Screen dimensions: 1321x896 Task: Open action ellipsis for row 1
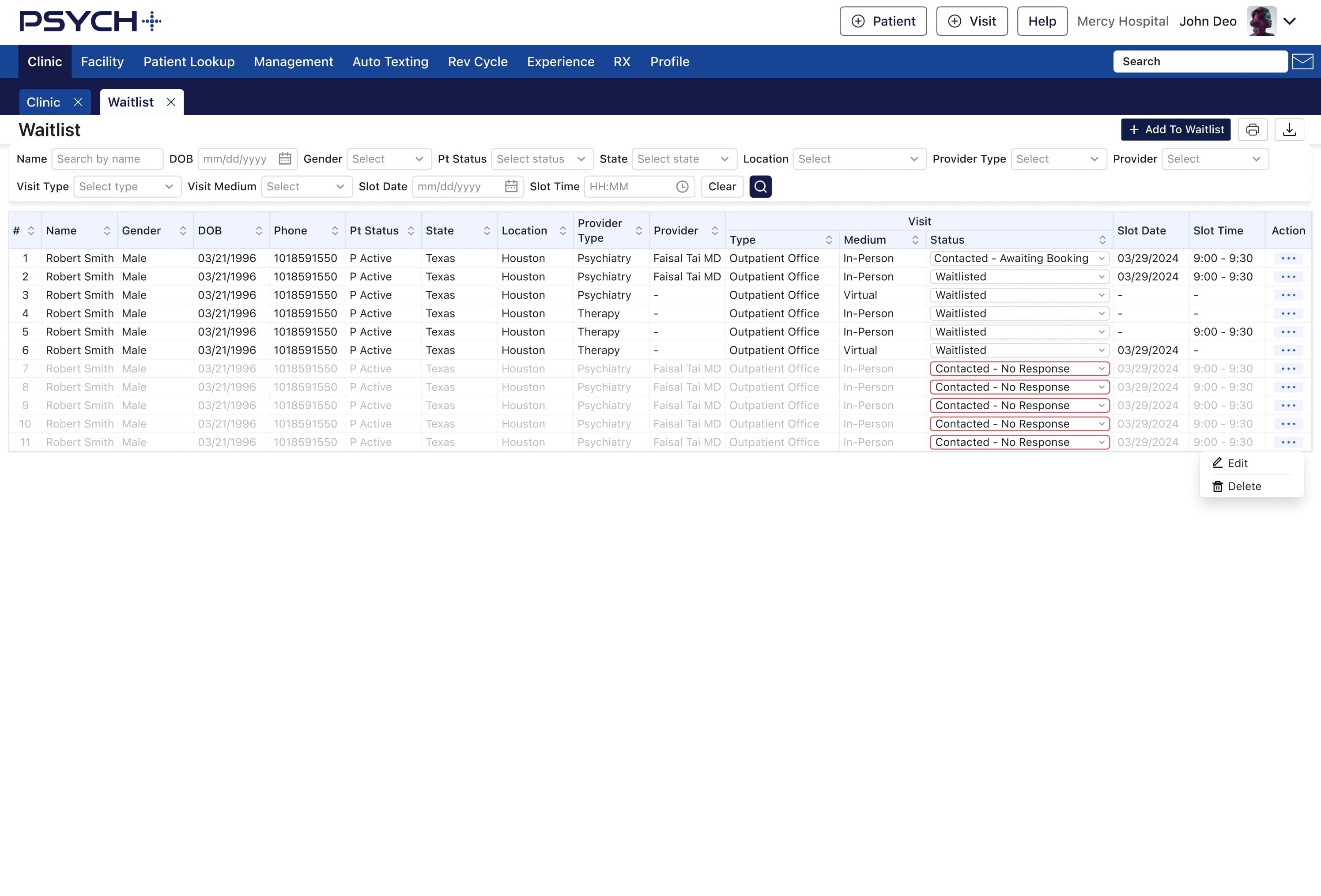click(x=1288, y=259)
